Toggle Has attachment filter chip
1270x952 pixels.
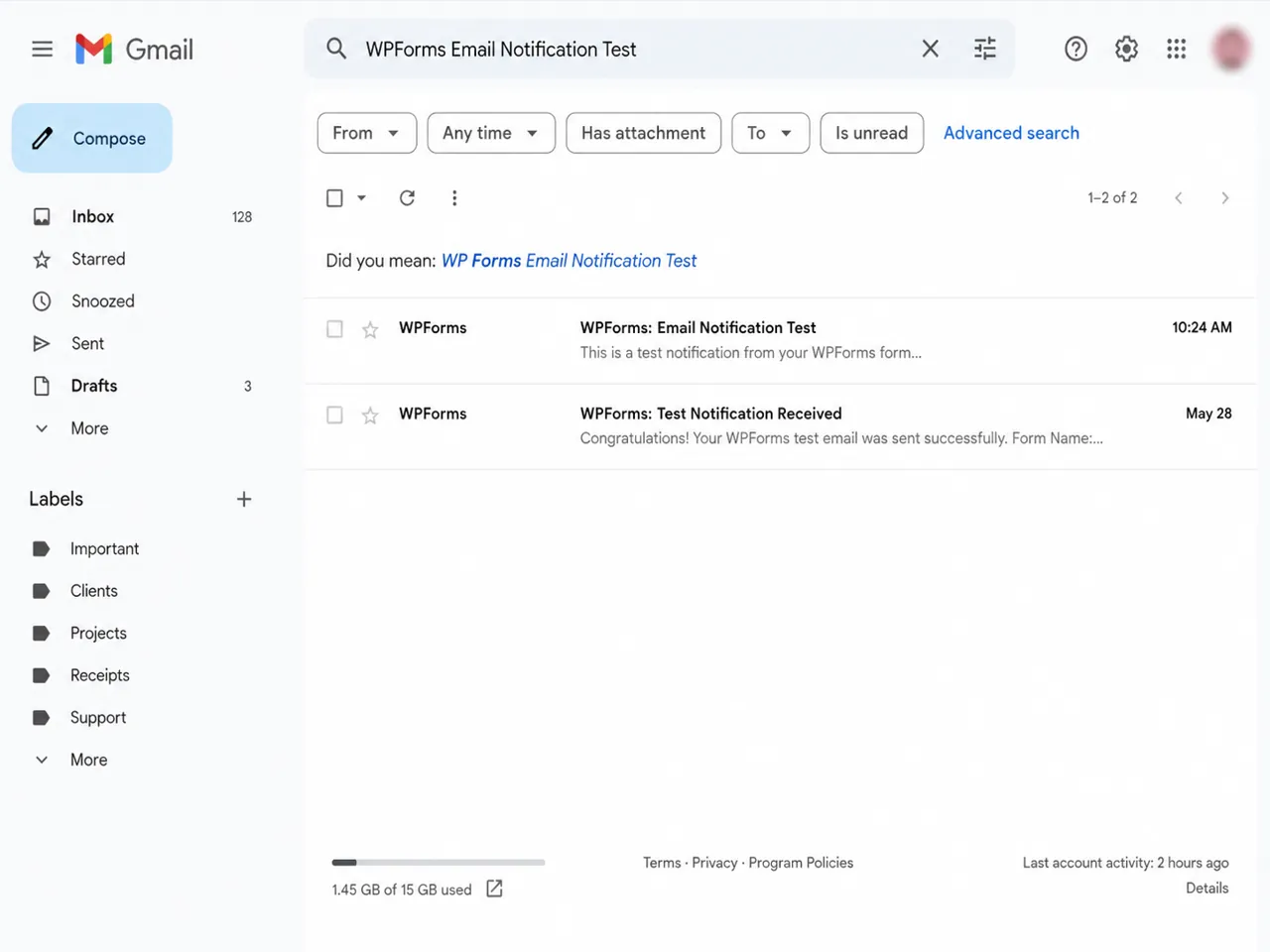point(644,133)
